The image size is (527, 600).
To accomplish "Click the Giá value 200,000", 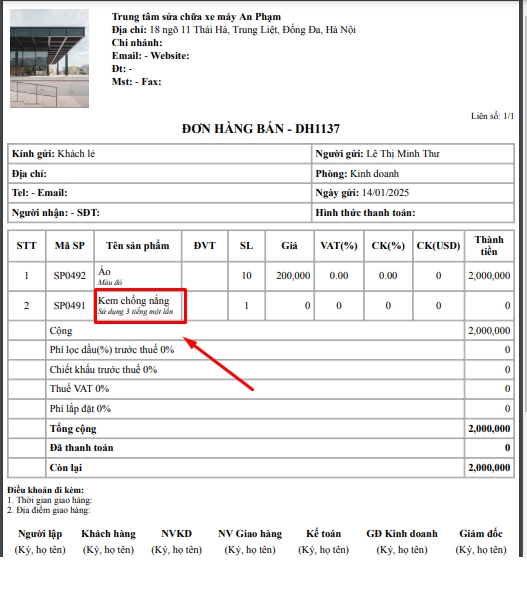I will coord(293,276).
